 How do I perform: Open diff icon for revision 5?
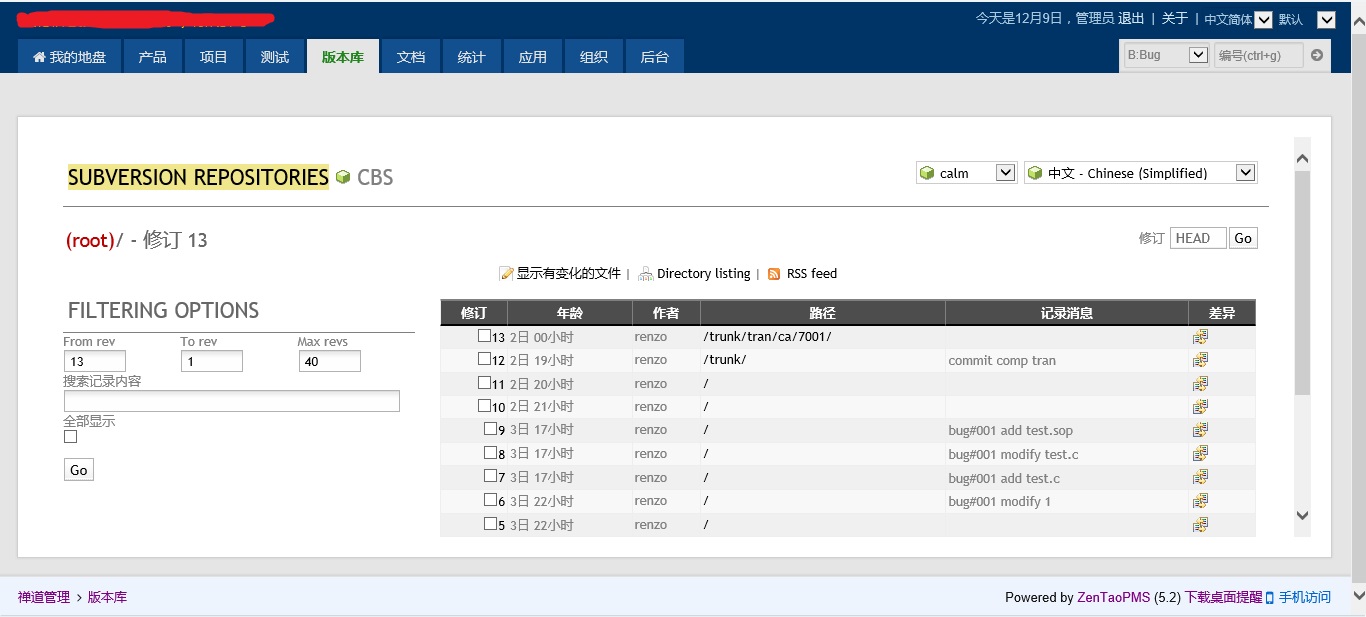click(1200, 524)
